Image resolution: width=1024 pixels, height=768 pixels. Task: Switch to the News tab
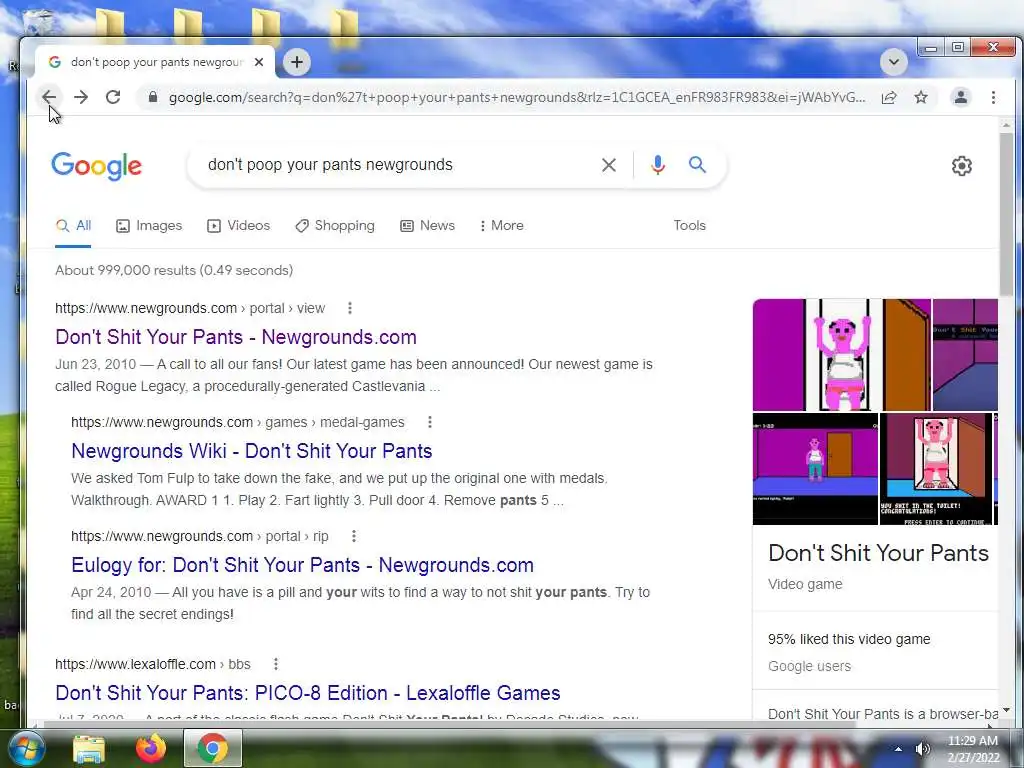[427, 226]
